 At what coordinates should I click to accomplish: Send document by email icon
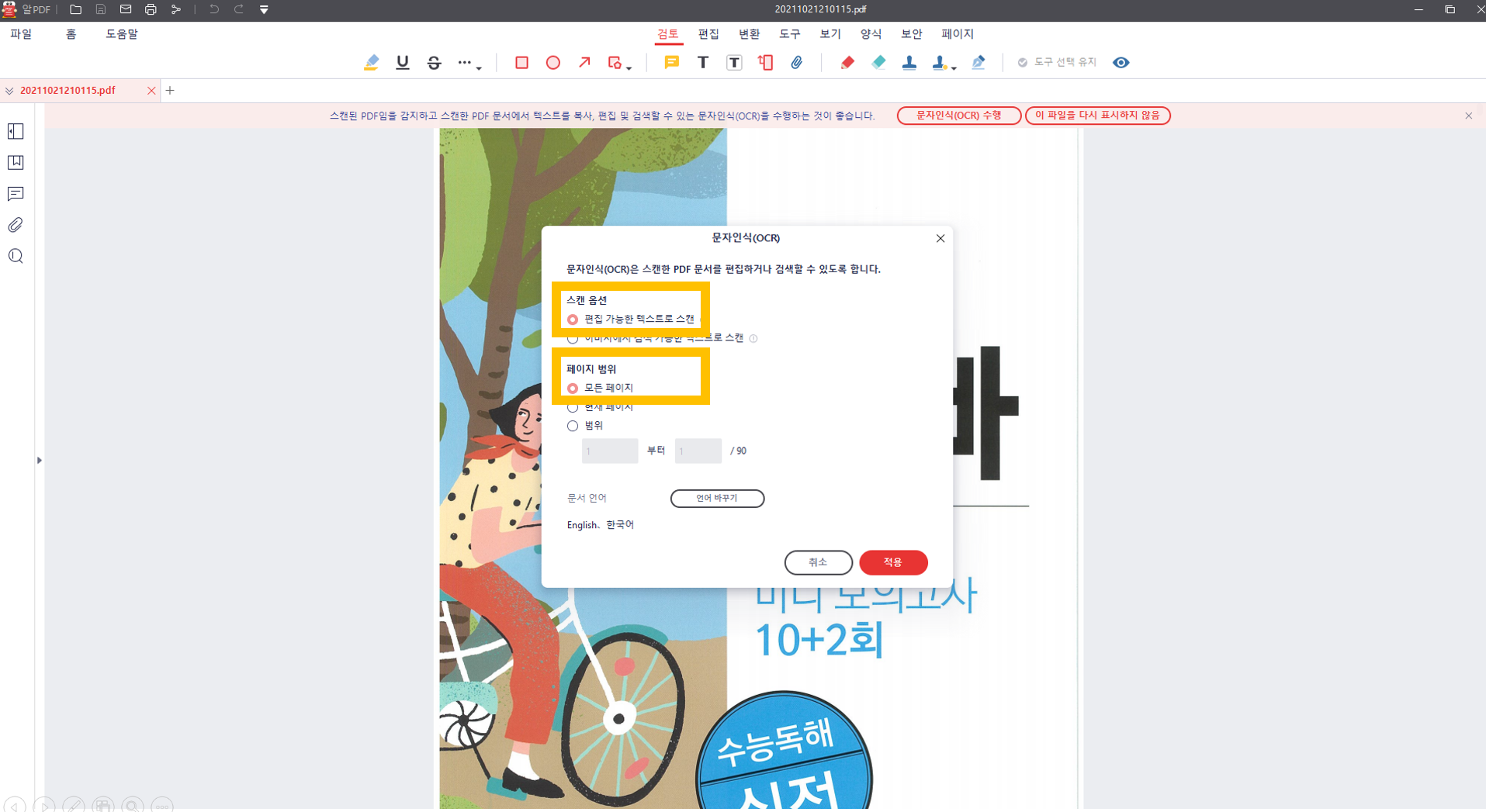(126, 9)
